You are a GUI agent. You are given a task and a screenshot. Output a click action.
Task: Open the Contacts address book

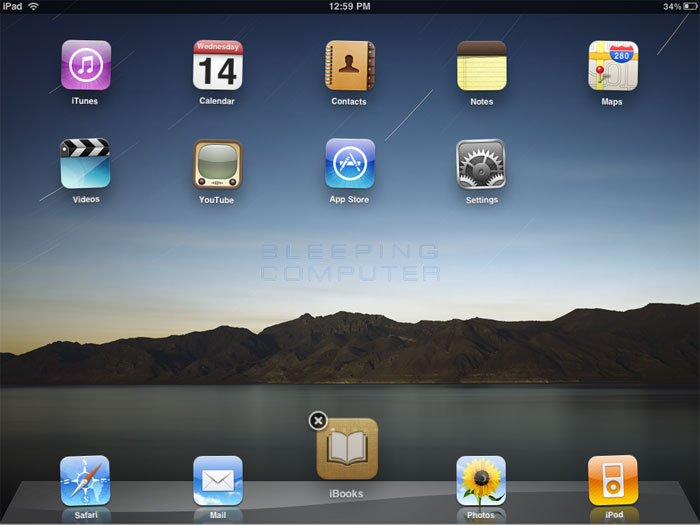pos(349,66)
